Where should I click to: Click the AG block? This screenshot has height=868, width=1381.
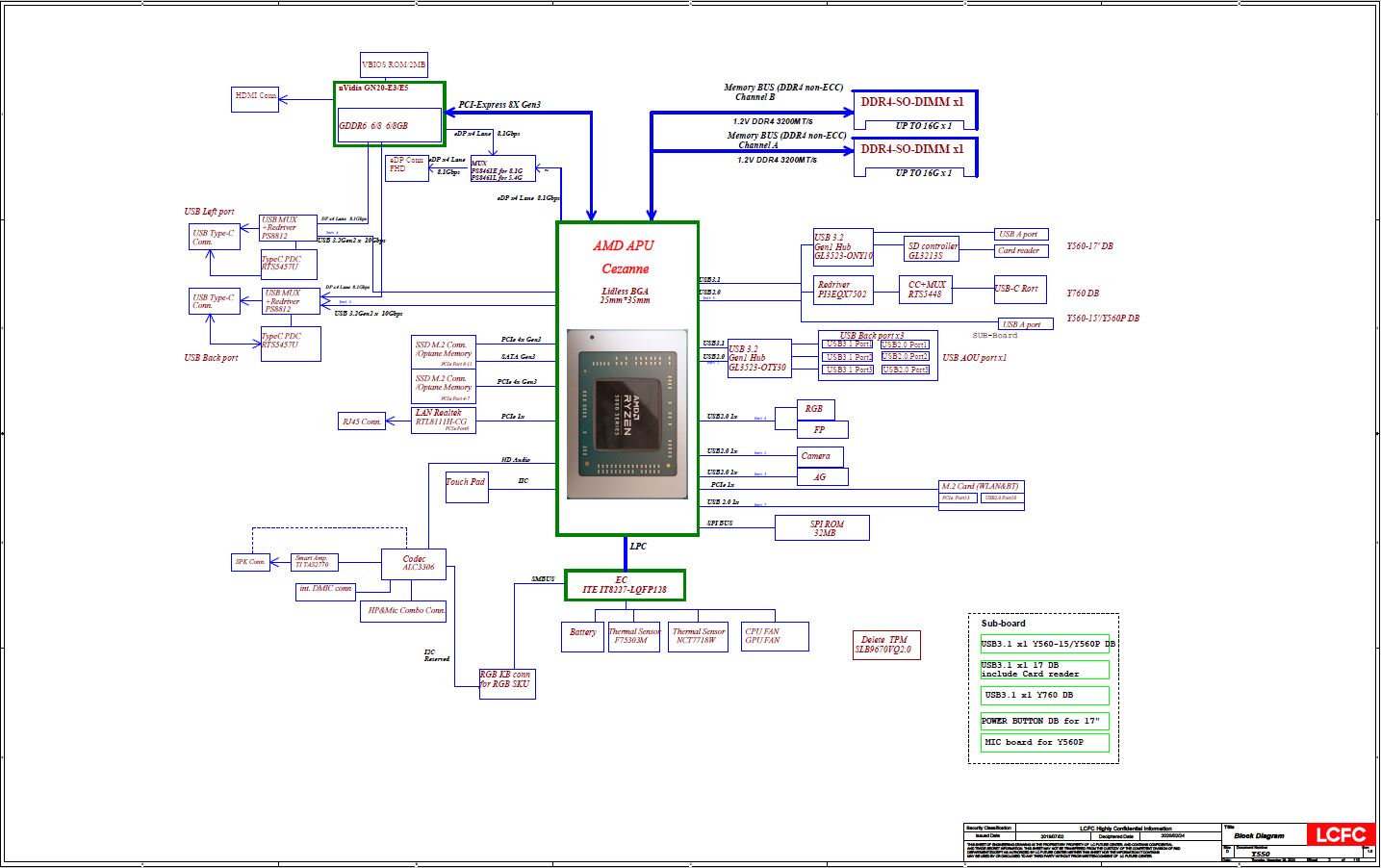coord(823,477)
